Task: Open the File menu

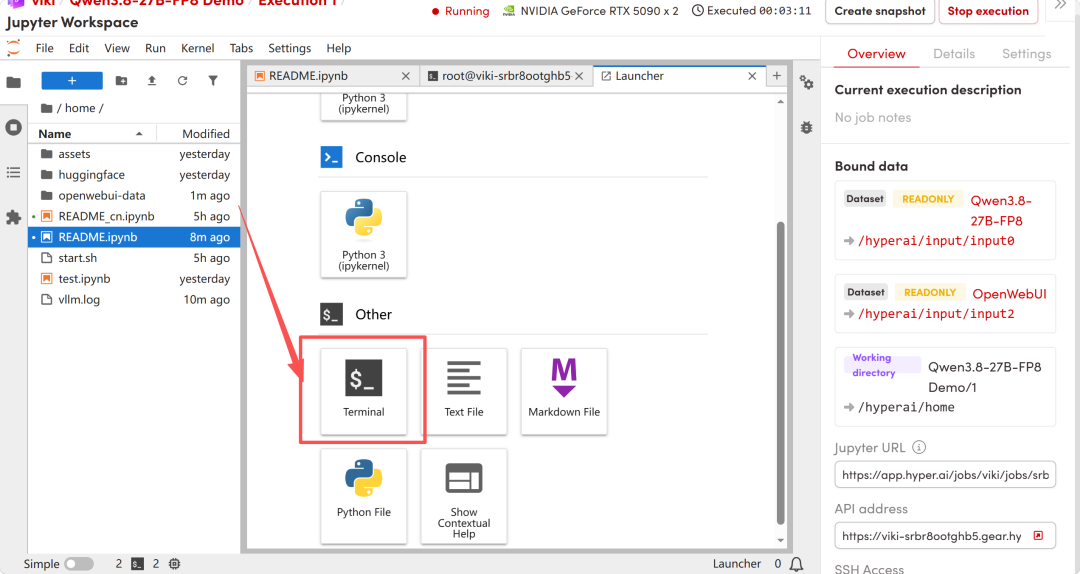Action: click(45, 48)
